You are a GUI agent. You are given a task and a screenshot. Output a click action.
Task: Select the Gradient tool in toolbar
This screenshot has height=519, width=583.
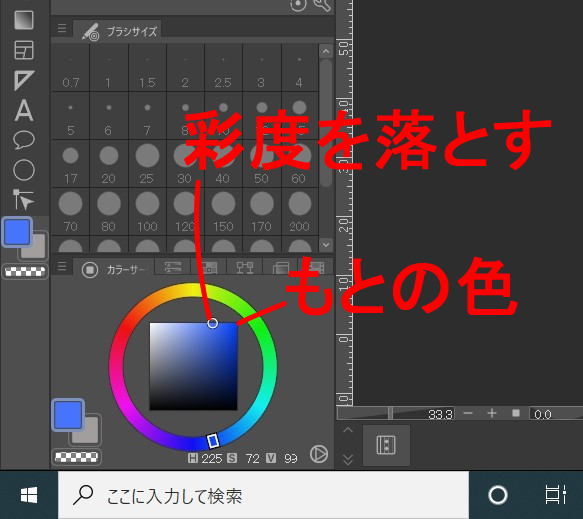tap(24, 20)
